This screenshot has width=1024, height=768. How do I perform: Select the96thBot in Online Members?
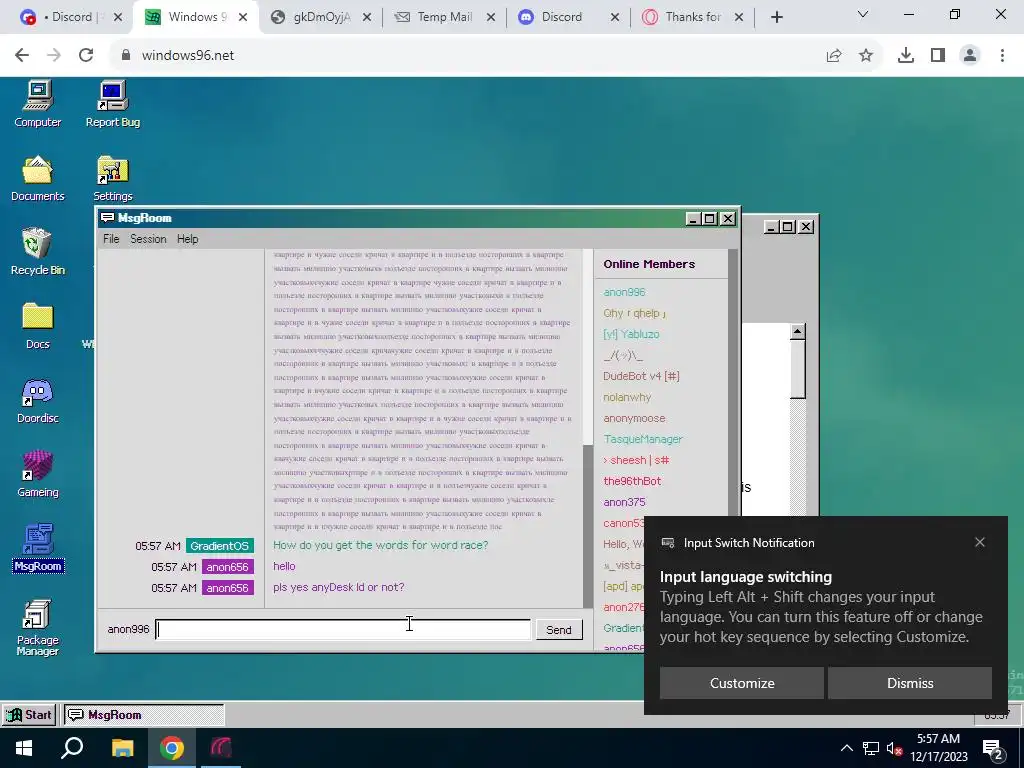click(x=632, y=481)
